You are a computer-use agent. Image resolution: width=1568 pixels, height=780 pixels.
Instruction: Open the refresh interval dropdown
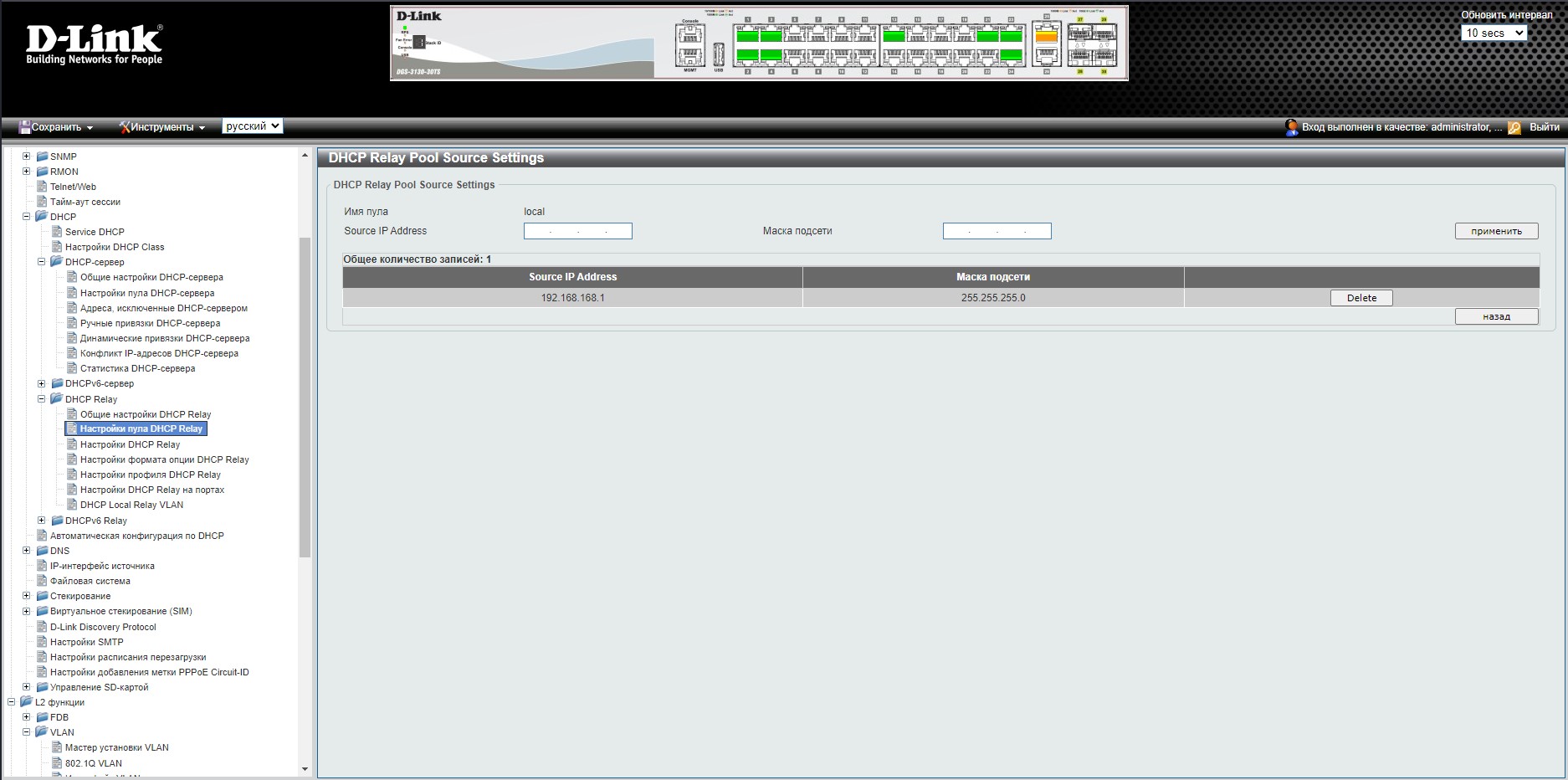pos(1494,33)
